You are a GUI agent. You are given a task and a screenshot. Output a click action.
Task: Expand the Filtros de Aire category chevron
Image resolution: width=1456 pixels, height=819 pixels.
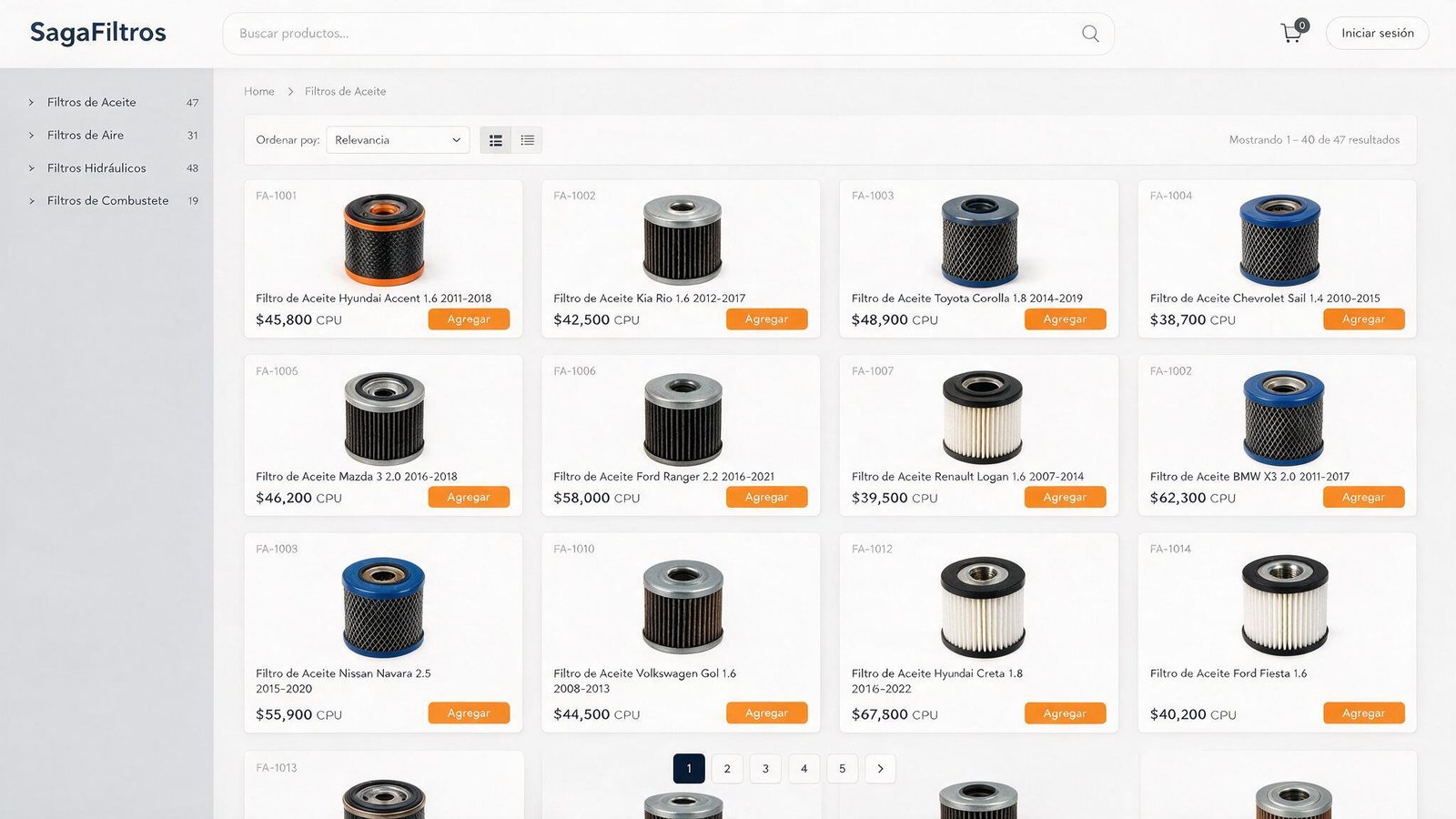[x=31, y=136]
